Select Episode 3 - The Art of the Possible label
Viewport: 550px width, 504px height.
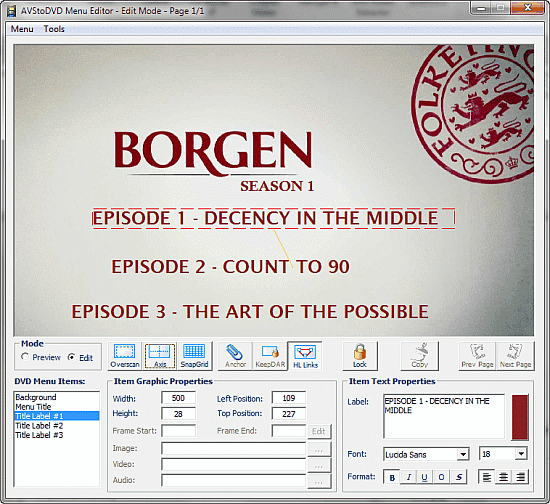(x=250, y=311)
